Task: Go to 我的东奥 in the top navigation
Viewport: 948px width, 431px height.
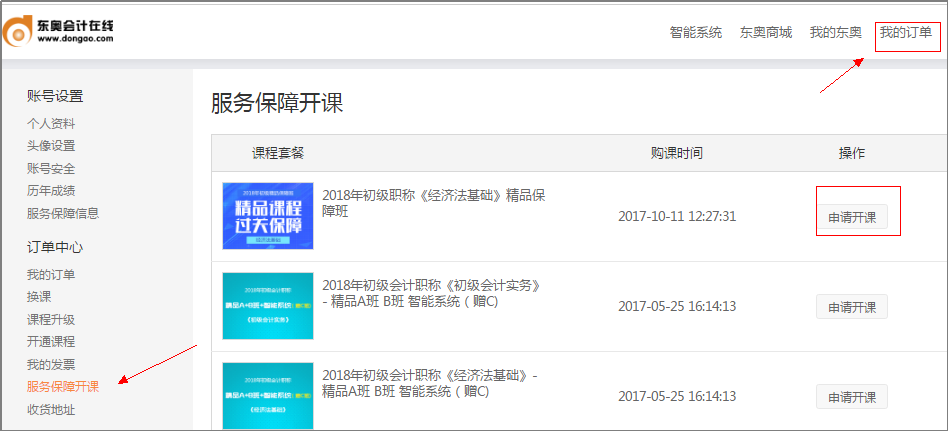Action: 835,33
